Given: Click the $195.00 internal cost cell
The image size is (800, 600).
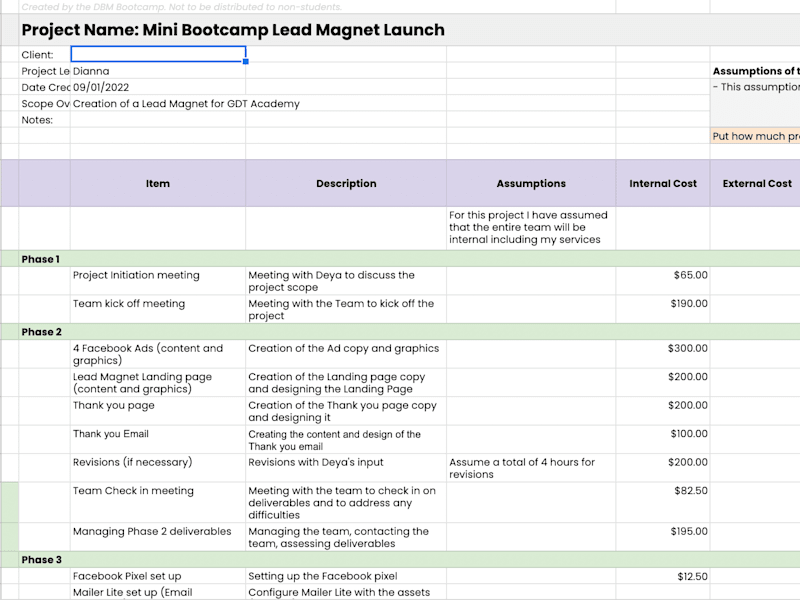Looking at the screenshot, I should pos(663,537).
